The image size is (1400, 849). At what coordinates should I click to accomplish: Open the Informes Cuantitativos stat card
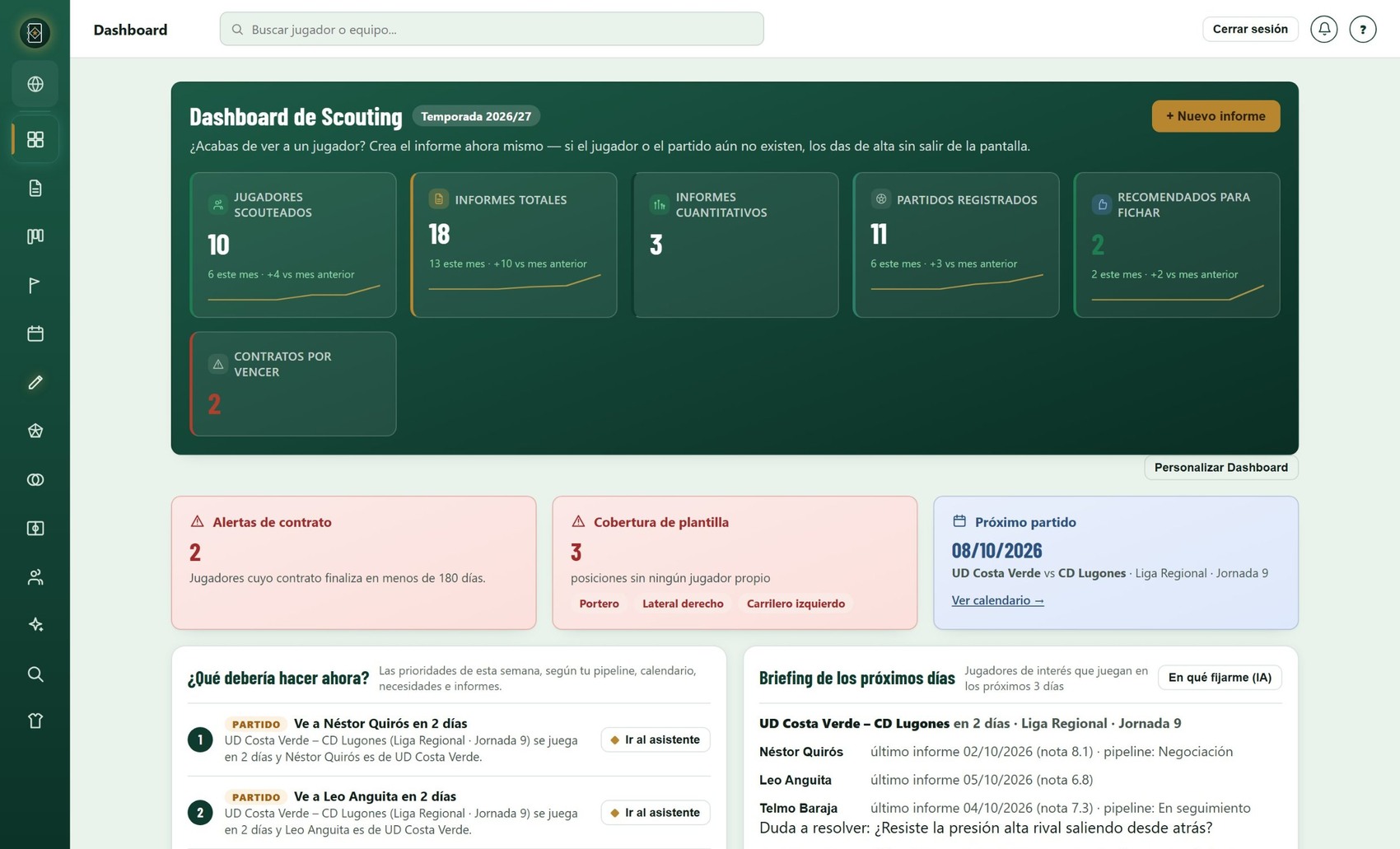[735, 245]
